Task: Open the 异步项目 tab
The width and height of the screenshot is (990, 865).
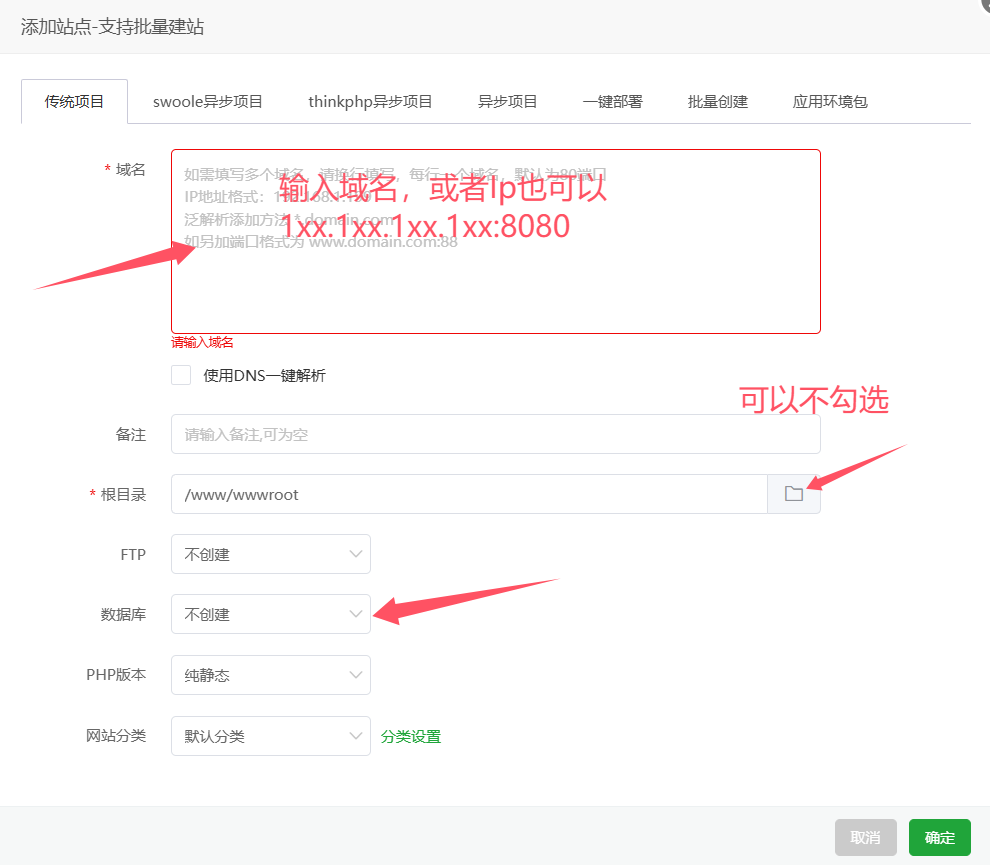Action: (508, 102)
